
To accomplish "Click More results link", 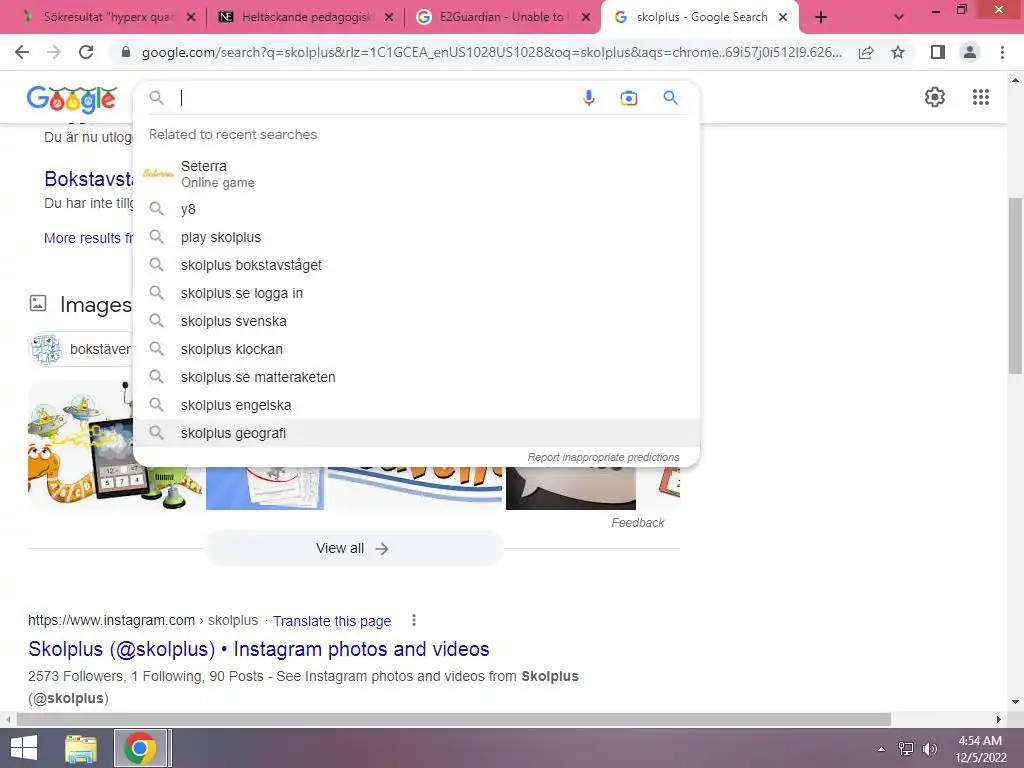I will click(x=88, y=238).
